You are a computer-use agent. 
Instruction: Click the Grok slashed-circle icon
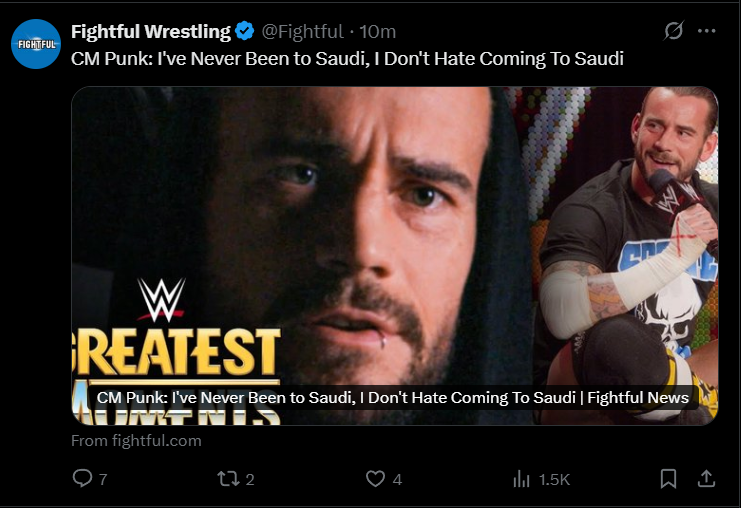pos(674,31)
